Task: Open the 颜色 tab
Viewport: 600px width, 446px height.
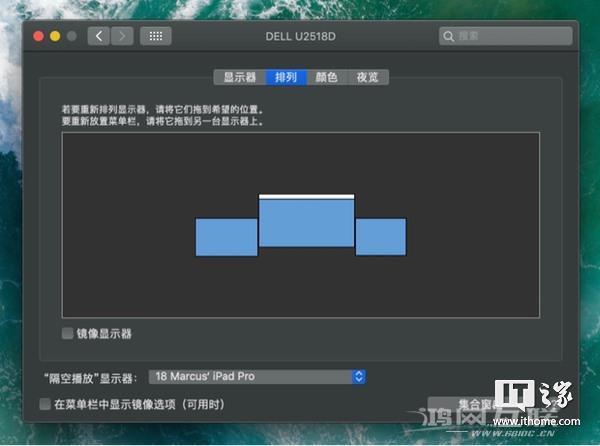Action: pos(326,77)
